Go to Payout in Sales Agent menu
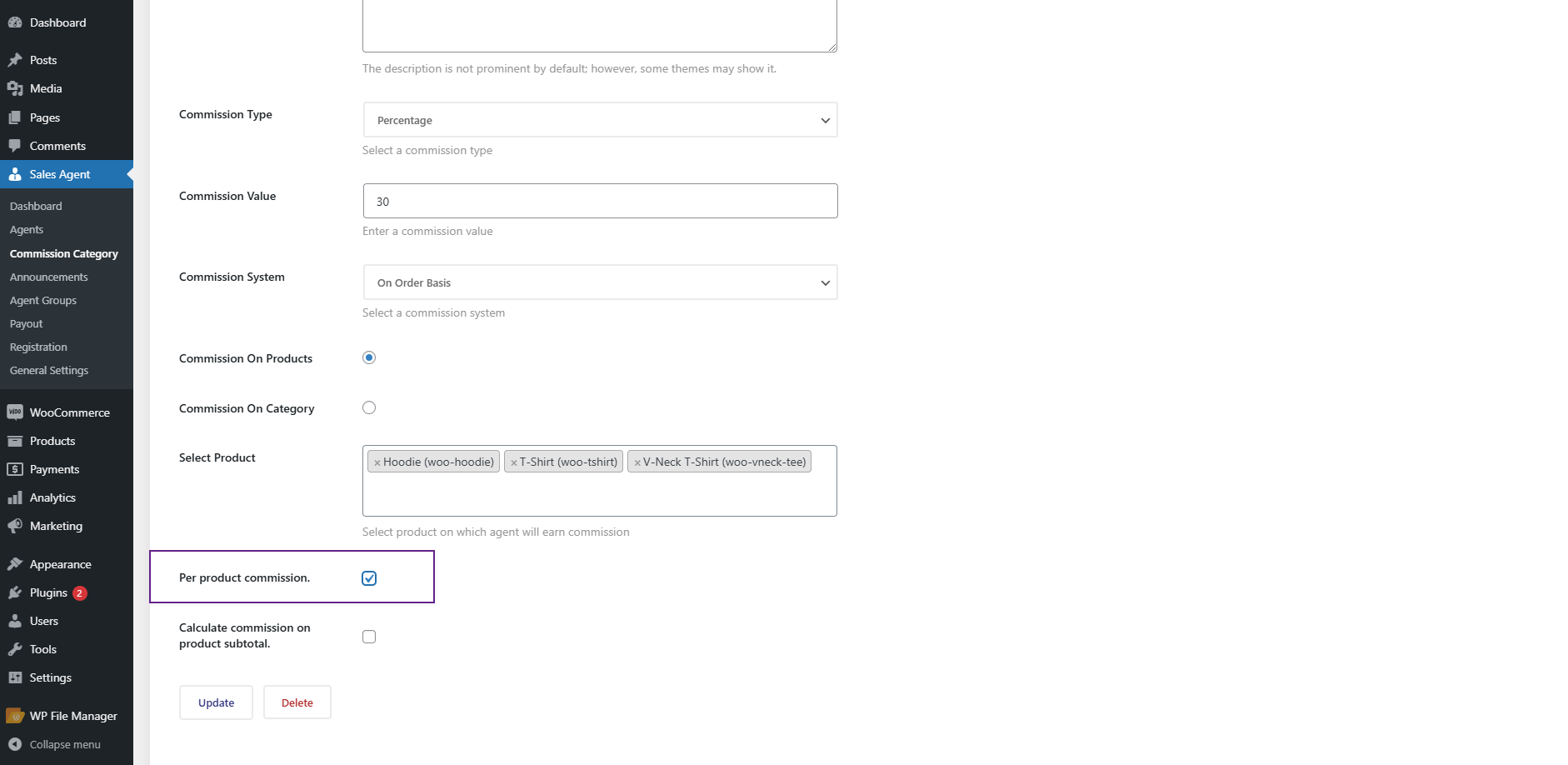The width and height of the screenshot is (1568, 765). (27, 323)
